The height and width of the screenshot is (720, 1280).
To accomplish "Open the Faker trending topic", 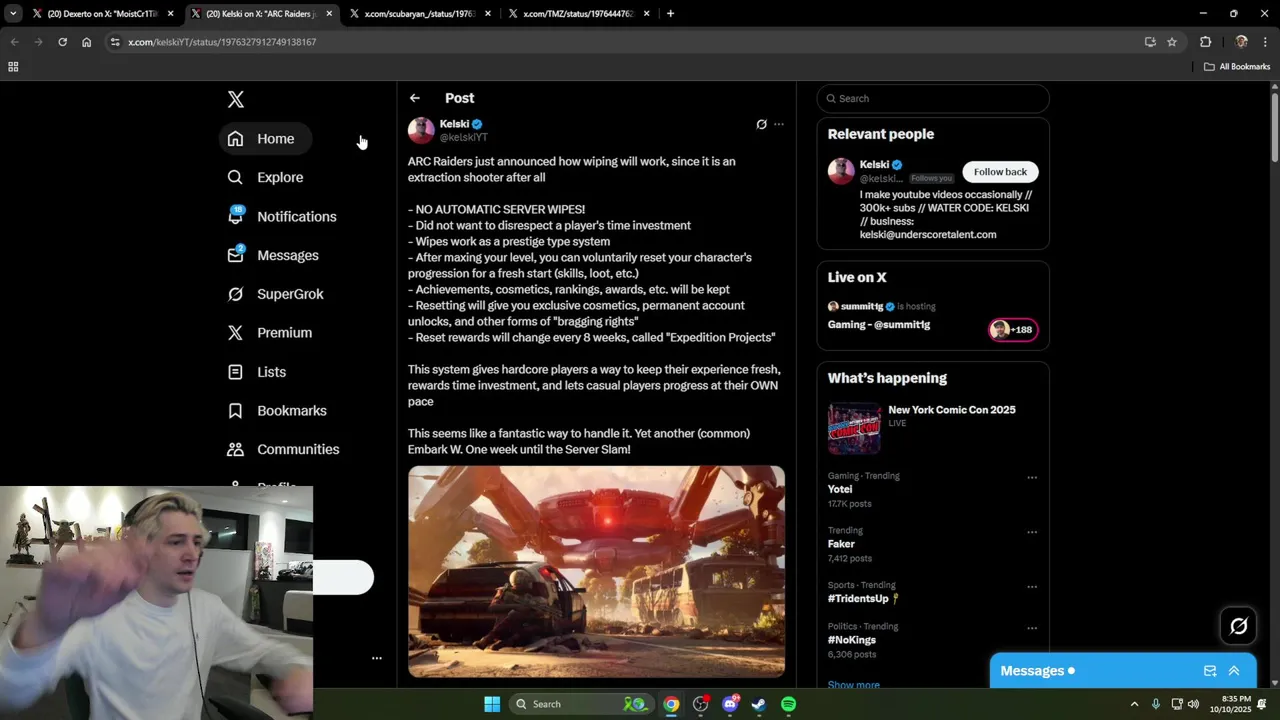I will click(841, 544).
